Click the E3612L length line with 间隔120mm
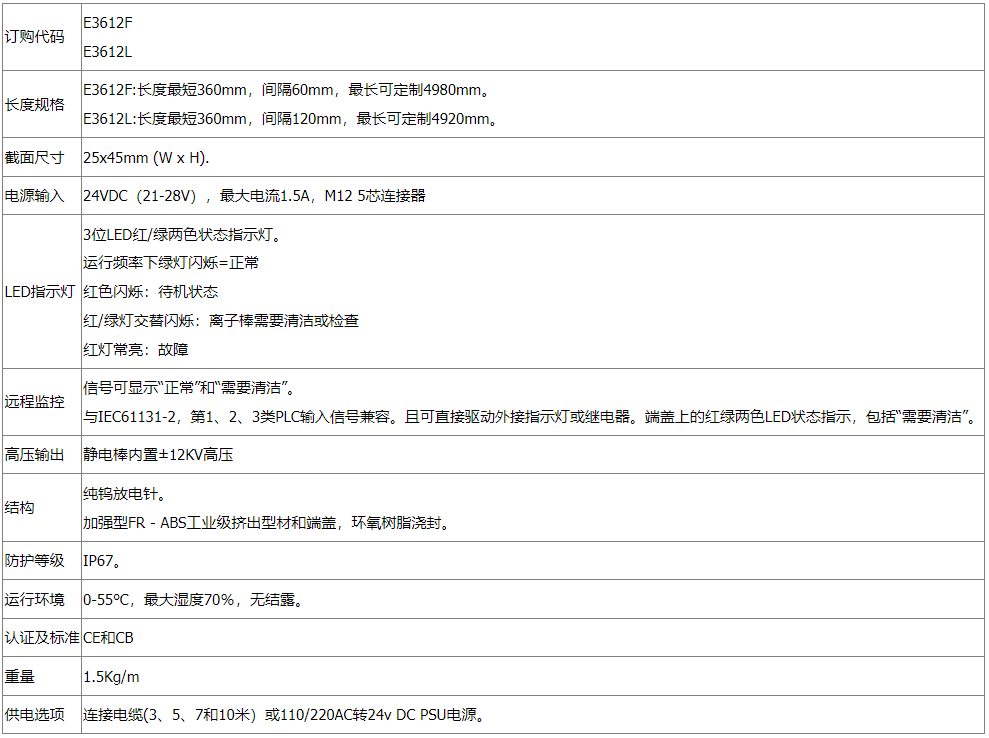 [x=291, y=119]
